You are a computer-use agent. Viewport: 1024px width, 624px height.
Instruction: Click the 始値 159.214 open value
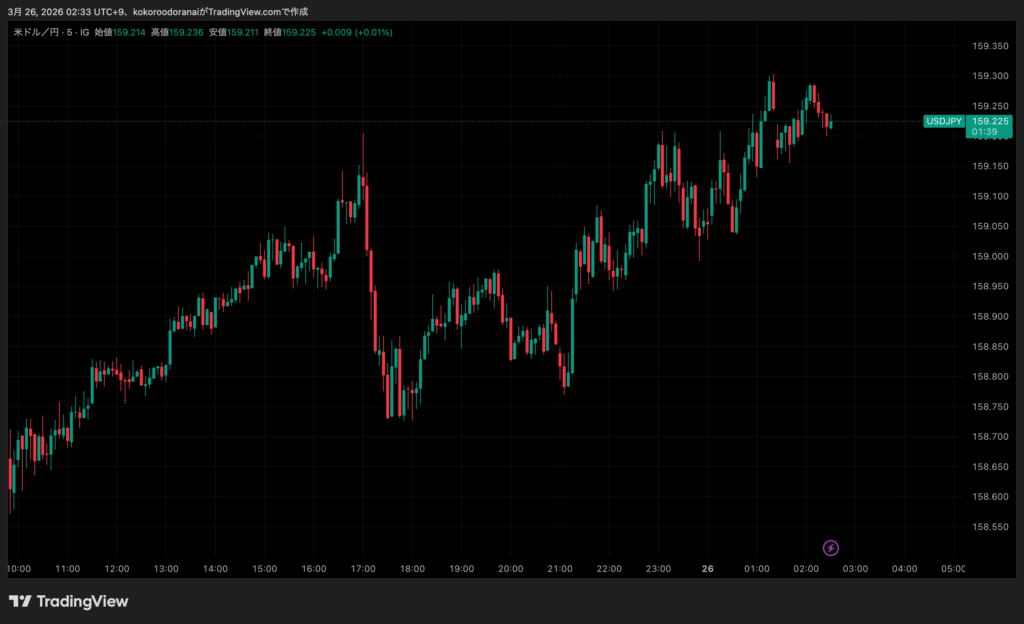point(120,32)
